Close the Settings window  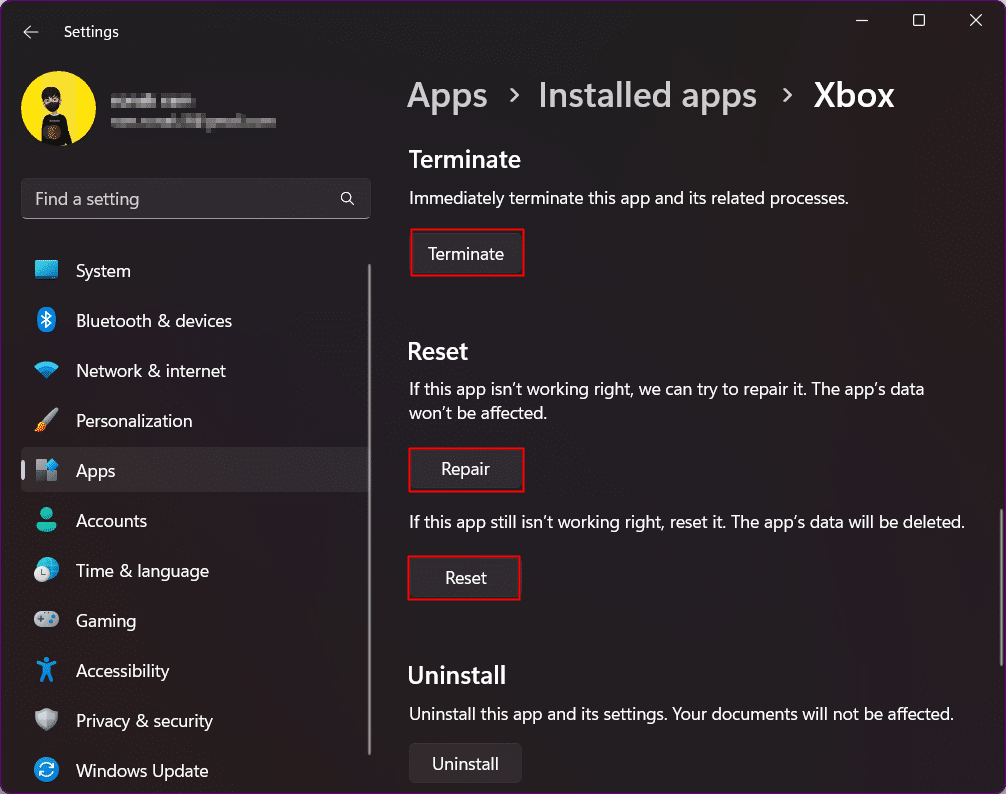pos(976,21)
